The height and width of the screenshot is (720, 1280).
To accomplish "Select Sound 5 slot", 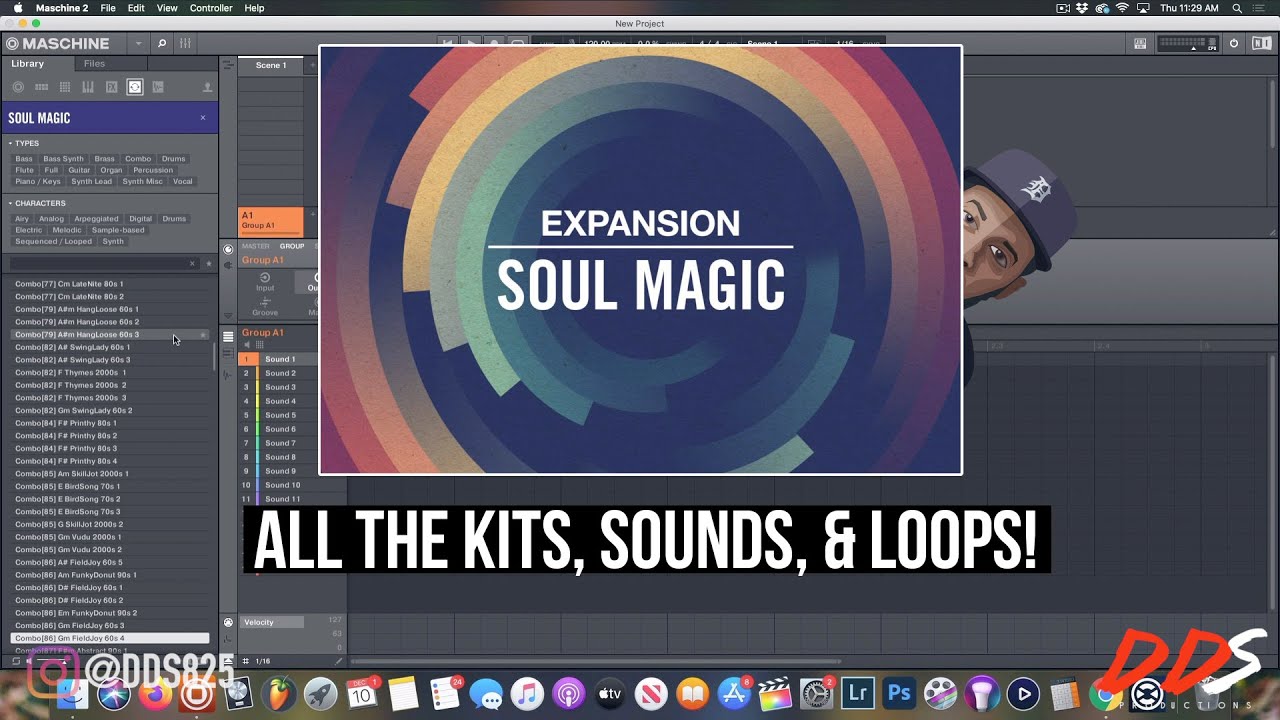I will click(278, 415).
